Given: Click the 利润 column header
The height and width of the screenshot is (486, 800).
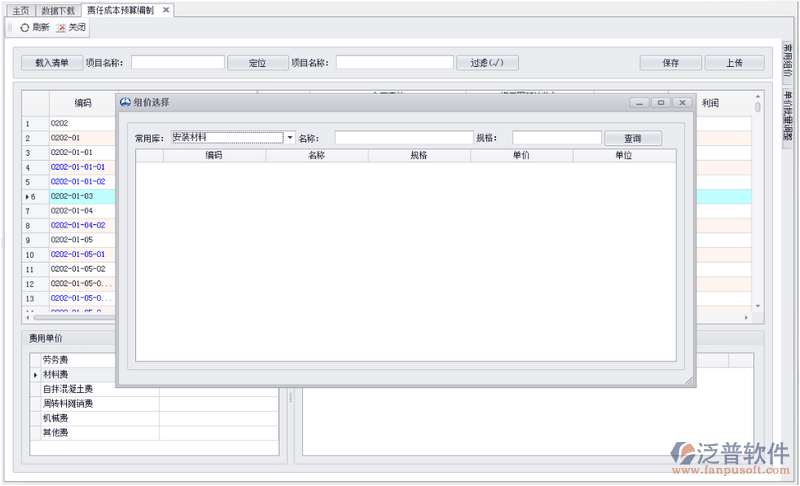Looking at the screenshot, I should point(710,104).
